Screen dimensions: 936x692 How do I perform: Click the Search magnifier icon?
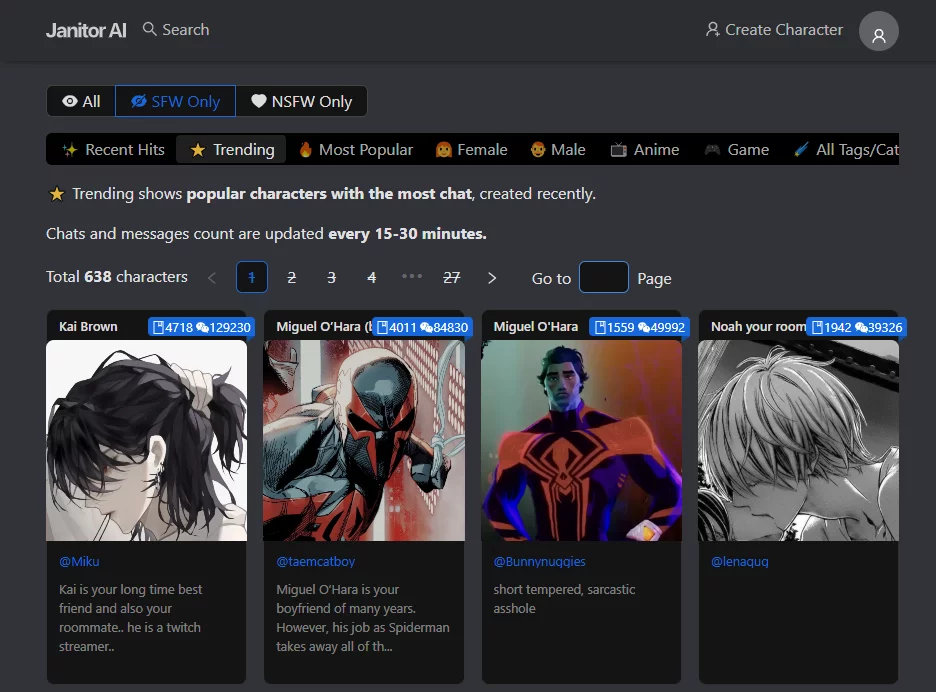pos(150,29)
